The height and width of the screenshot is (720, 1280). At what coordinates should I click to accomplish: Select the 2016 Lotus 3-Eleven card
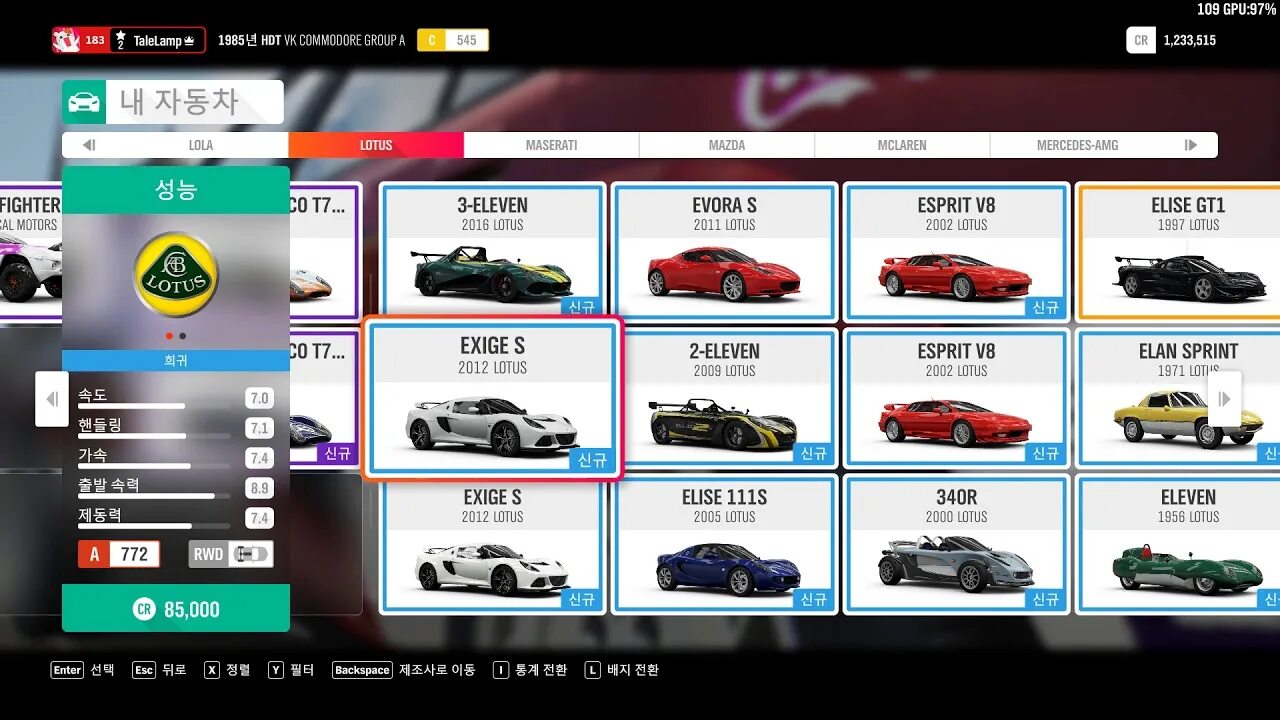[x=493, y=252]
